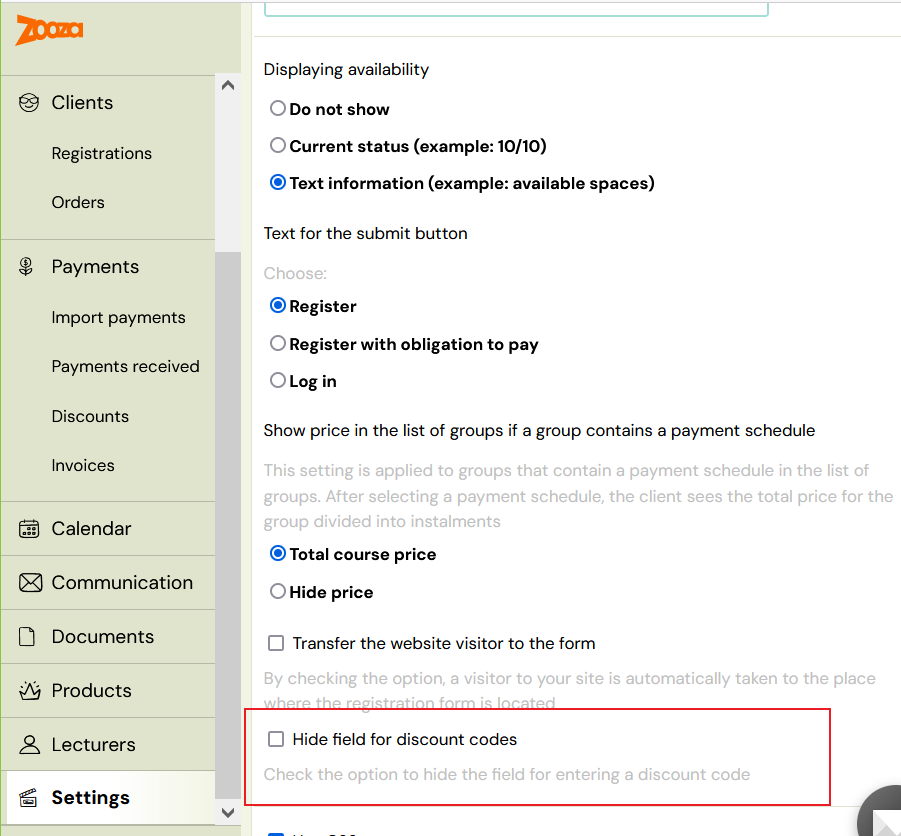This screenshot has width=901, height=836.
Task: Click the Settings icon in sidebar
Action: tap(28, 798)
